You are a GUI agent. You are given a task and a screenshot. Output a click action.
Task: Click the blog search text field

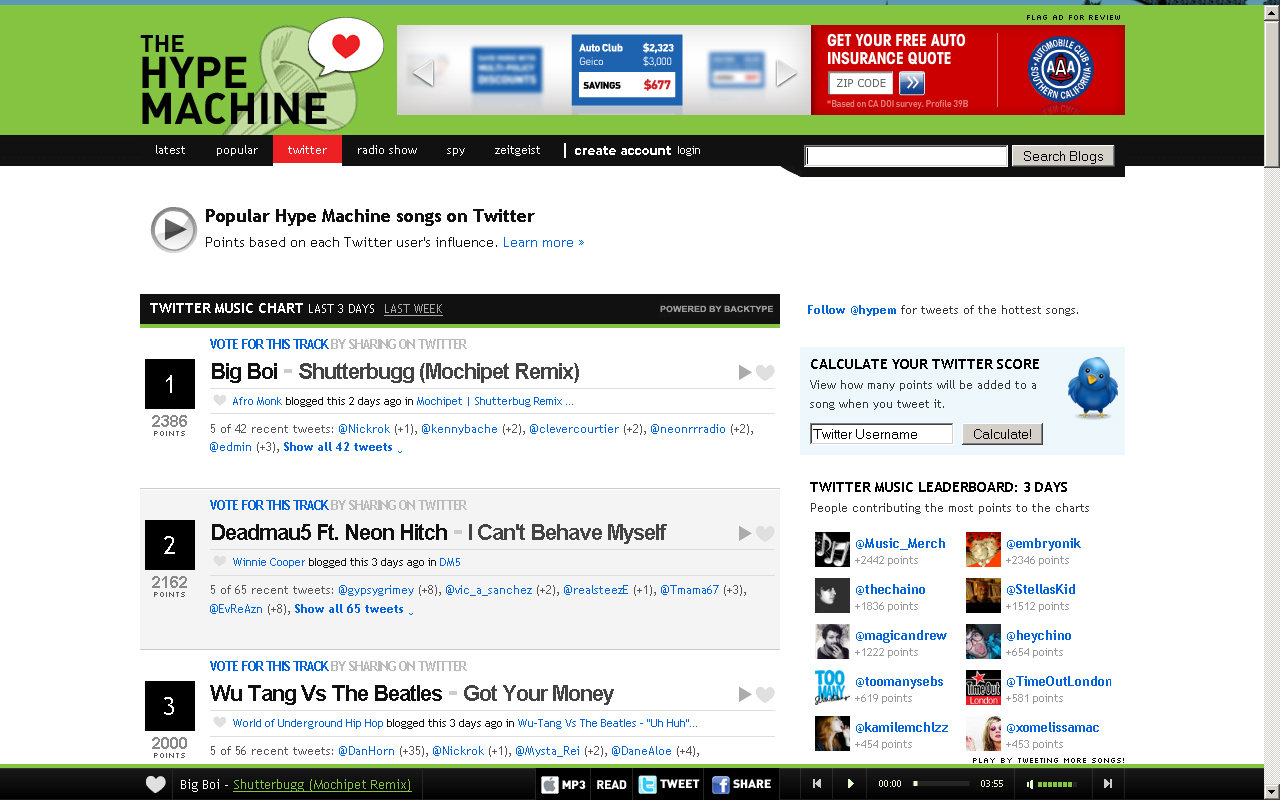point(907,156)
